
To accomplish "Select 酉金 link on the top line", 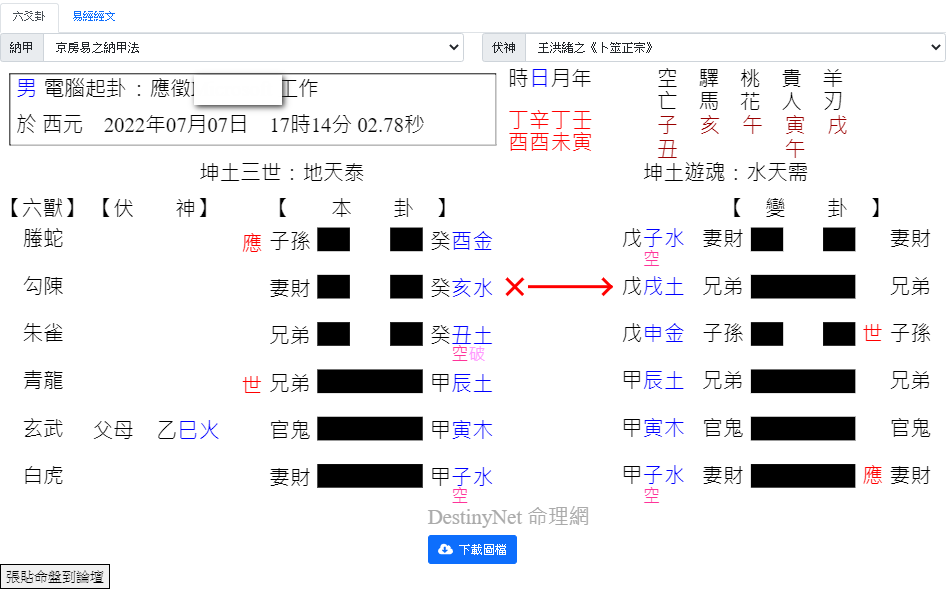I will pyautogui.click(x=472, y=240).
